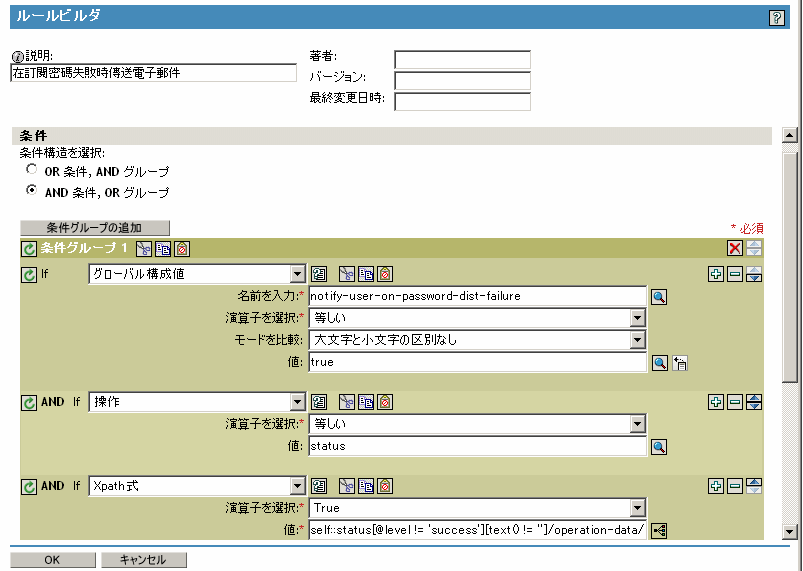The height and width of the screenshot is (571, 803).
Task: Select the AND 条件, OR グループ radio button
Action: pos(32,190)
